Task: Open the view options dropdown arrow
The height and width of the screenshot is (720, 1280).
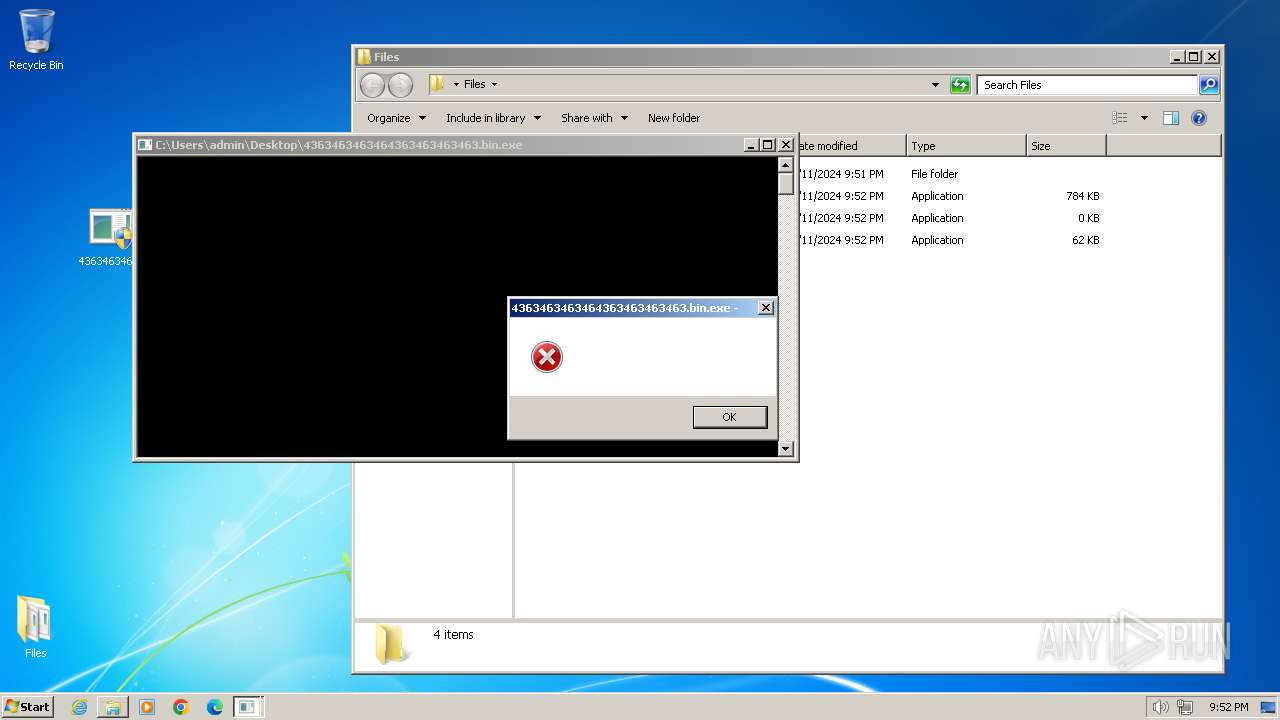Action: 1144,118
